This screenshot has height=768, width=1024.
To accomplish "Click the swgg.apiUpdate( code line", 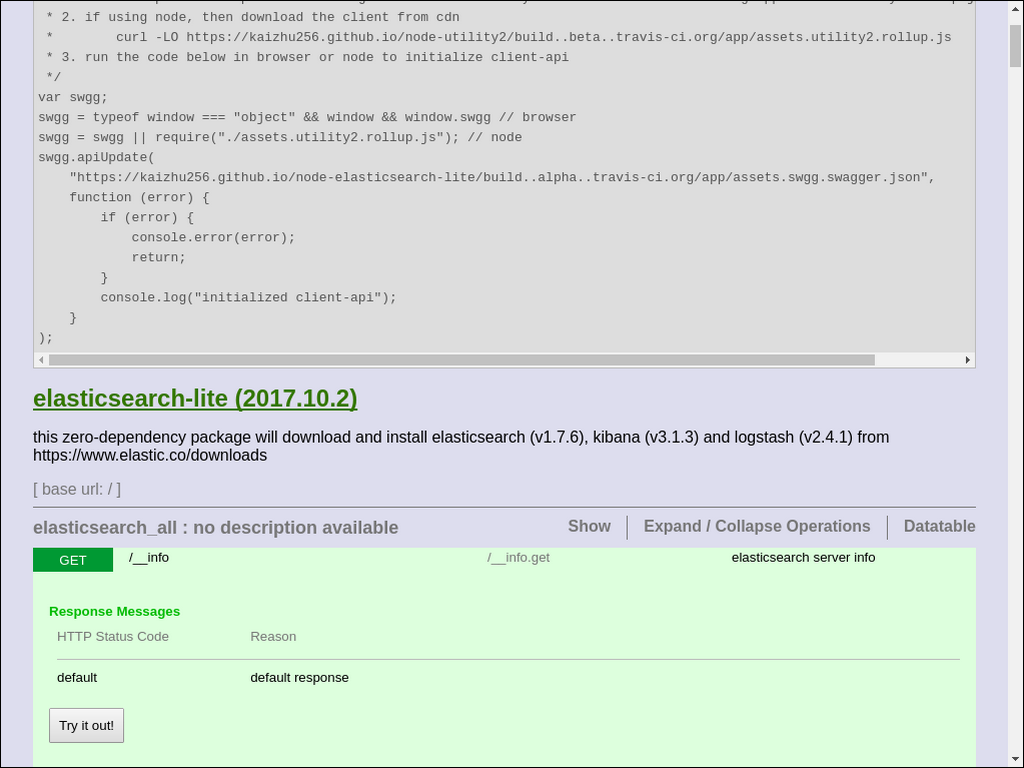I will tap(97, 157).
